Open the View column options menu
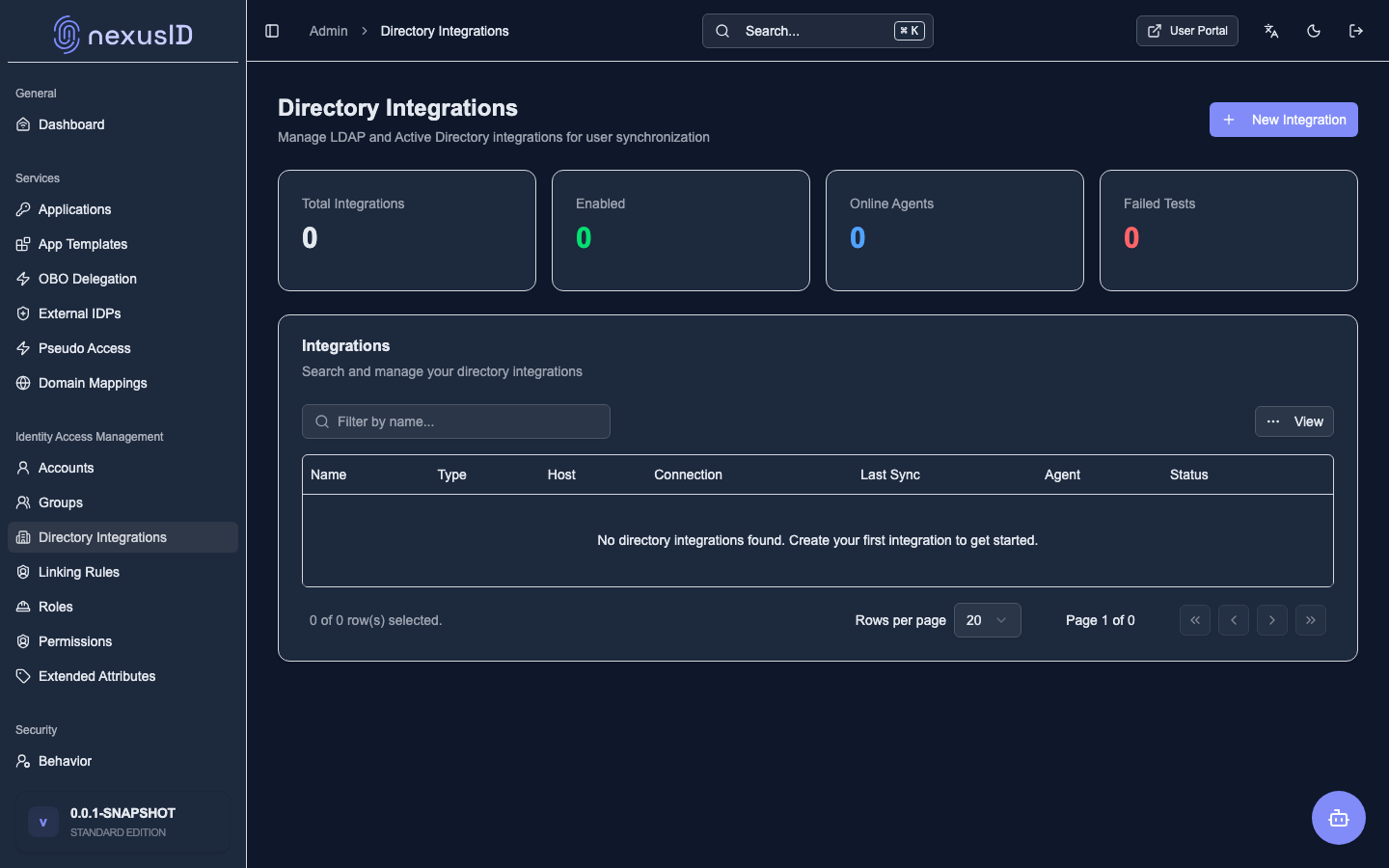Screen dimensions: 1389x868 pyautogui.click(x=1294, y=421)
